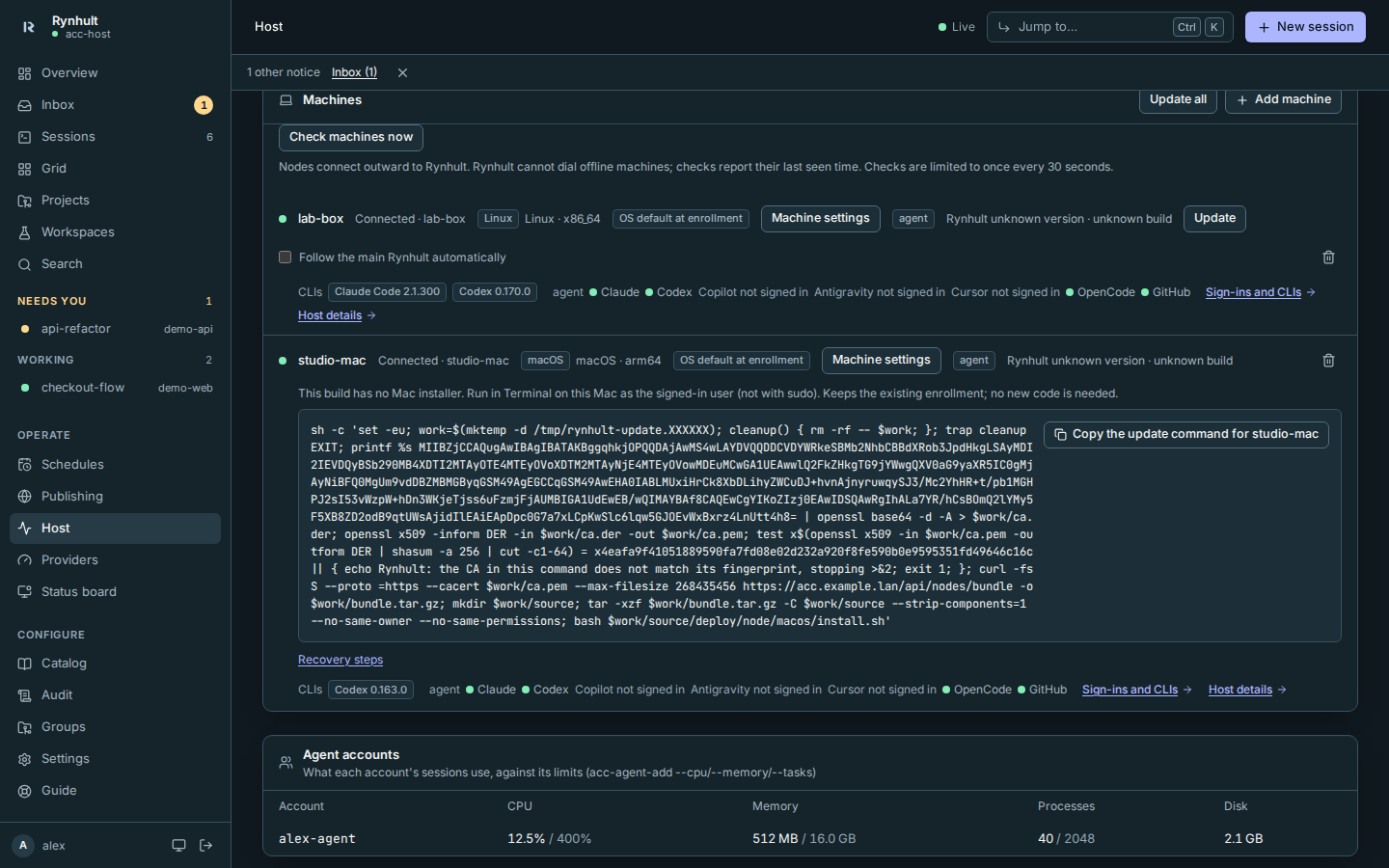The image size is (1389, 868).
Task: Click the alex-agent account row name
Action: click(317, 839)
